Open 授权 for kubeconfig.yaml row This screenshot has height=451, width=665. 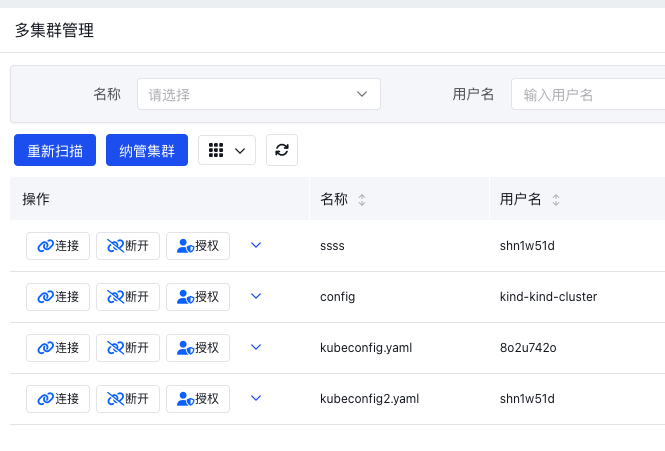point(198,347)
